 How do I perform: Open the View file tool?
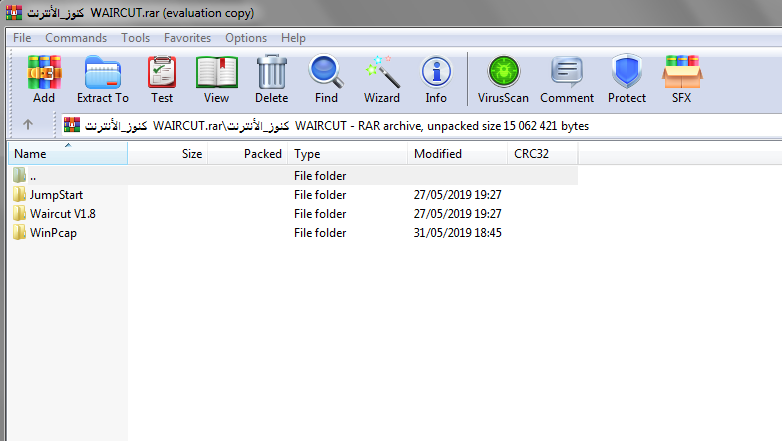point(216,79)
